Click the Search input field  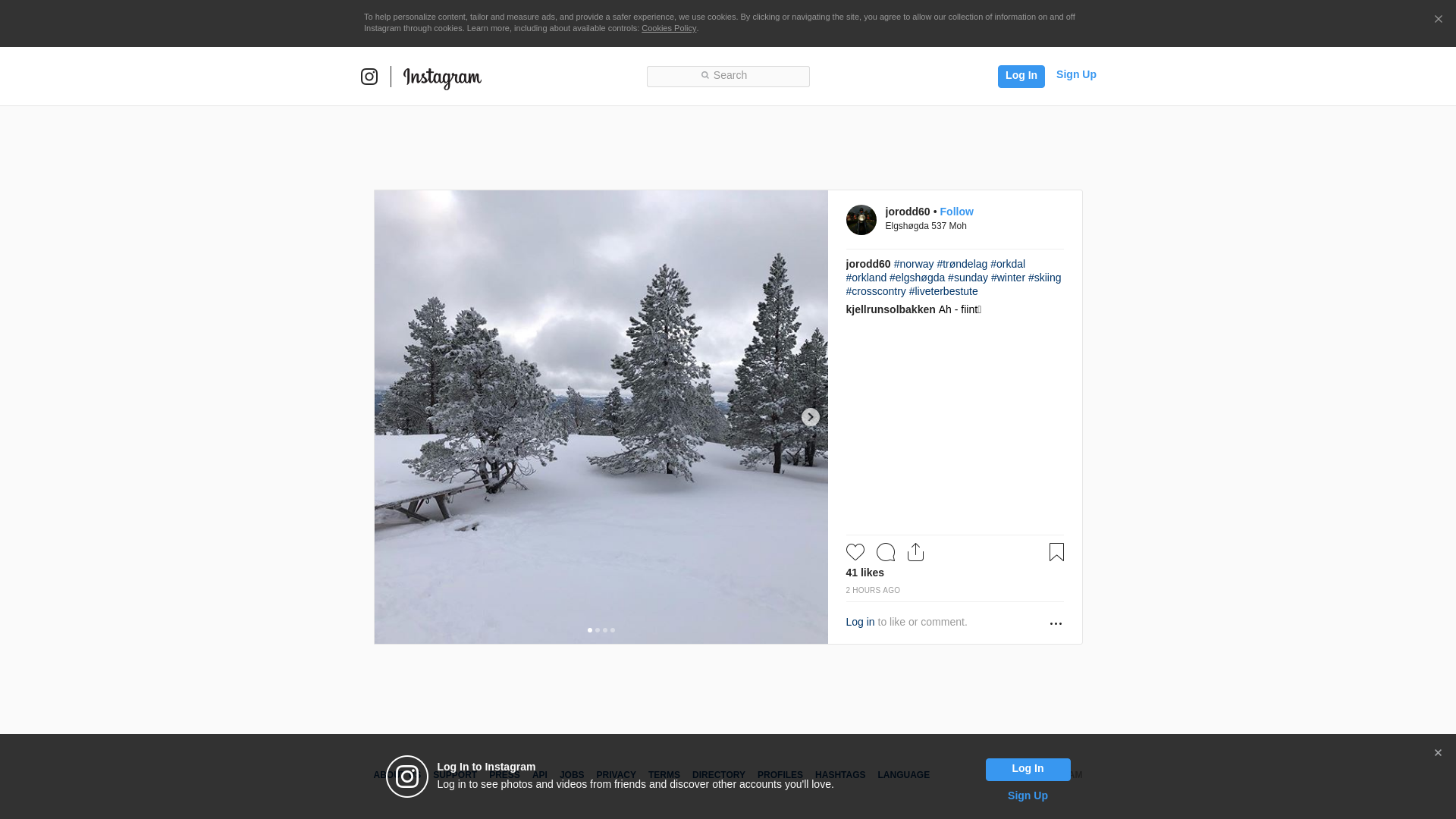click(728, 76)
